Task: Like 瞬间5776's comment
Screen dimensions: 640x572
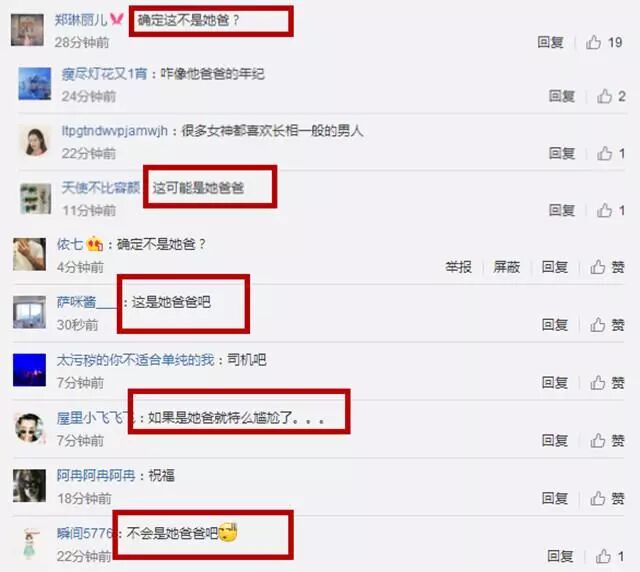Action: coord(609,556)
